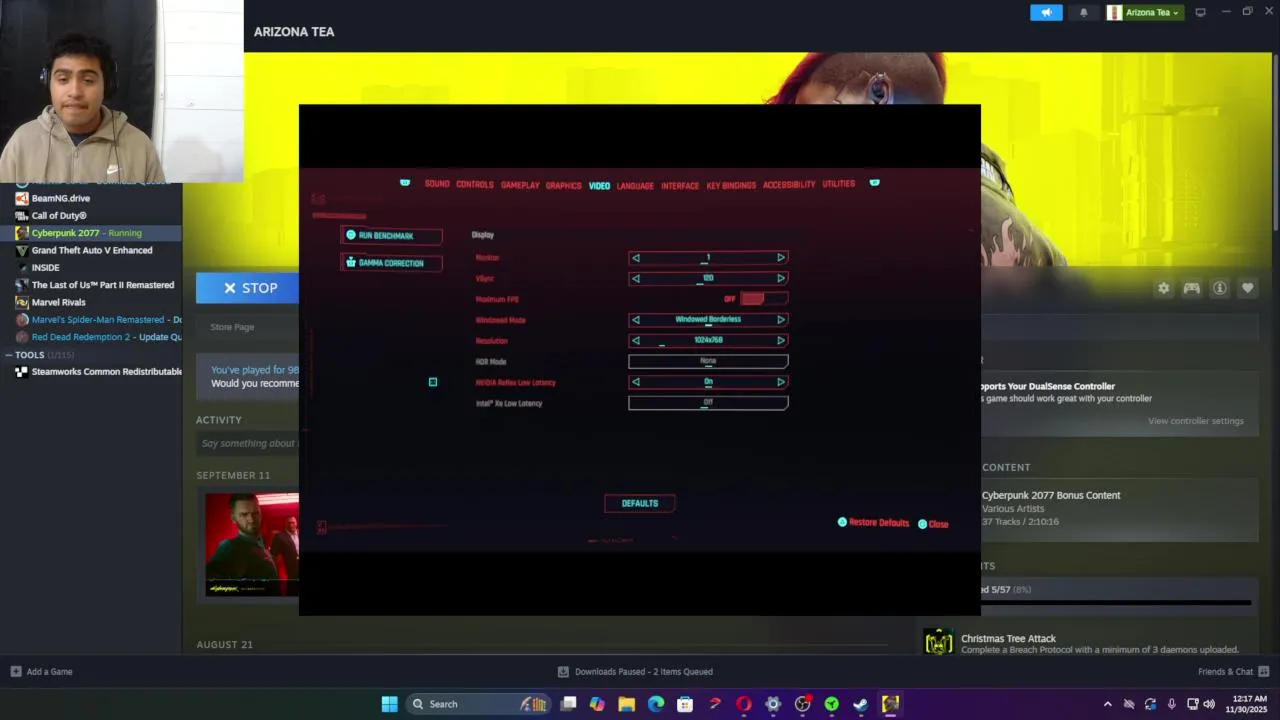Click the VSync right arrow
1280x720 pixels.
781,278
